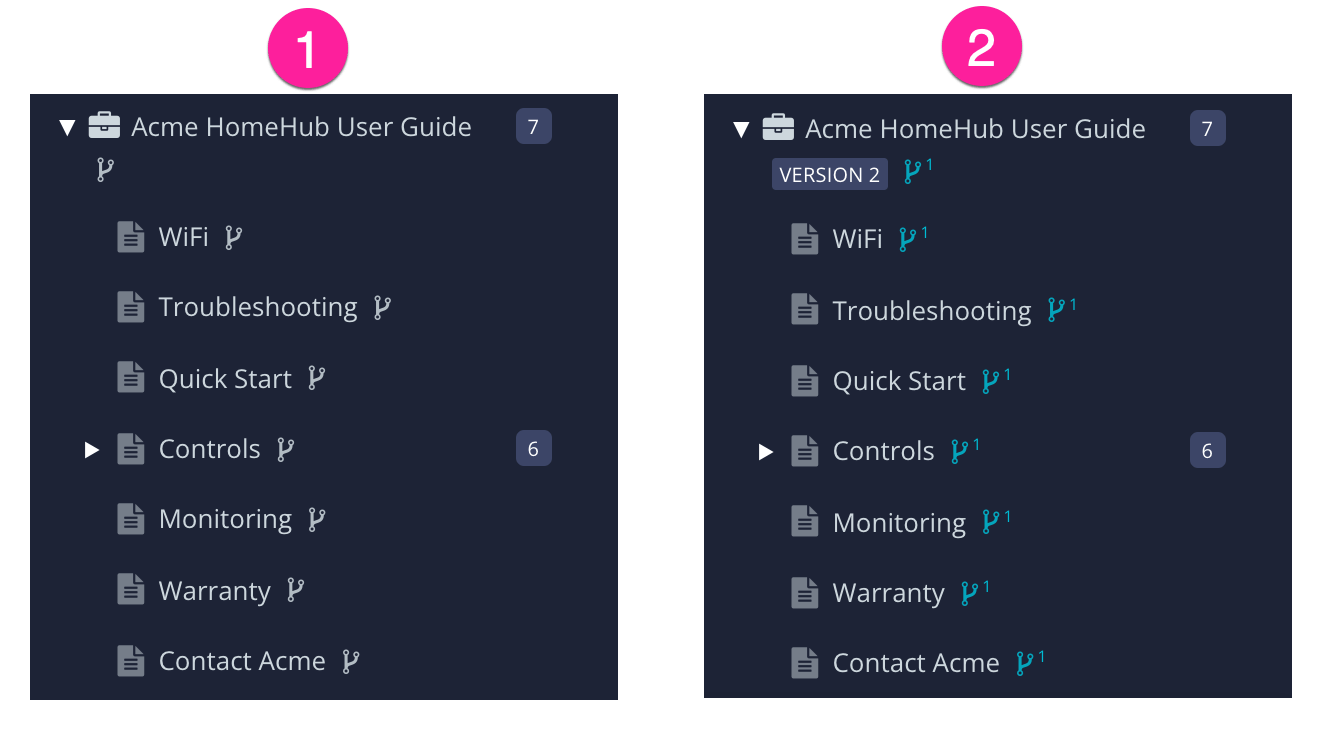Image resolution: width=1324 pixels, height=732 pixels.
Task: Click the blue branch icon beside Controls in panel 2
Action: point(961,451)
